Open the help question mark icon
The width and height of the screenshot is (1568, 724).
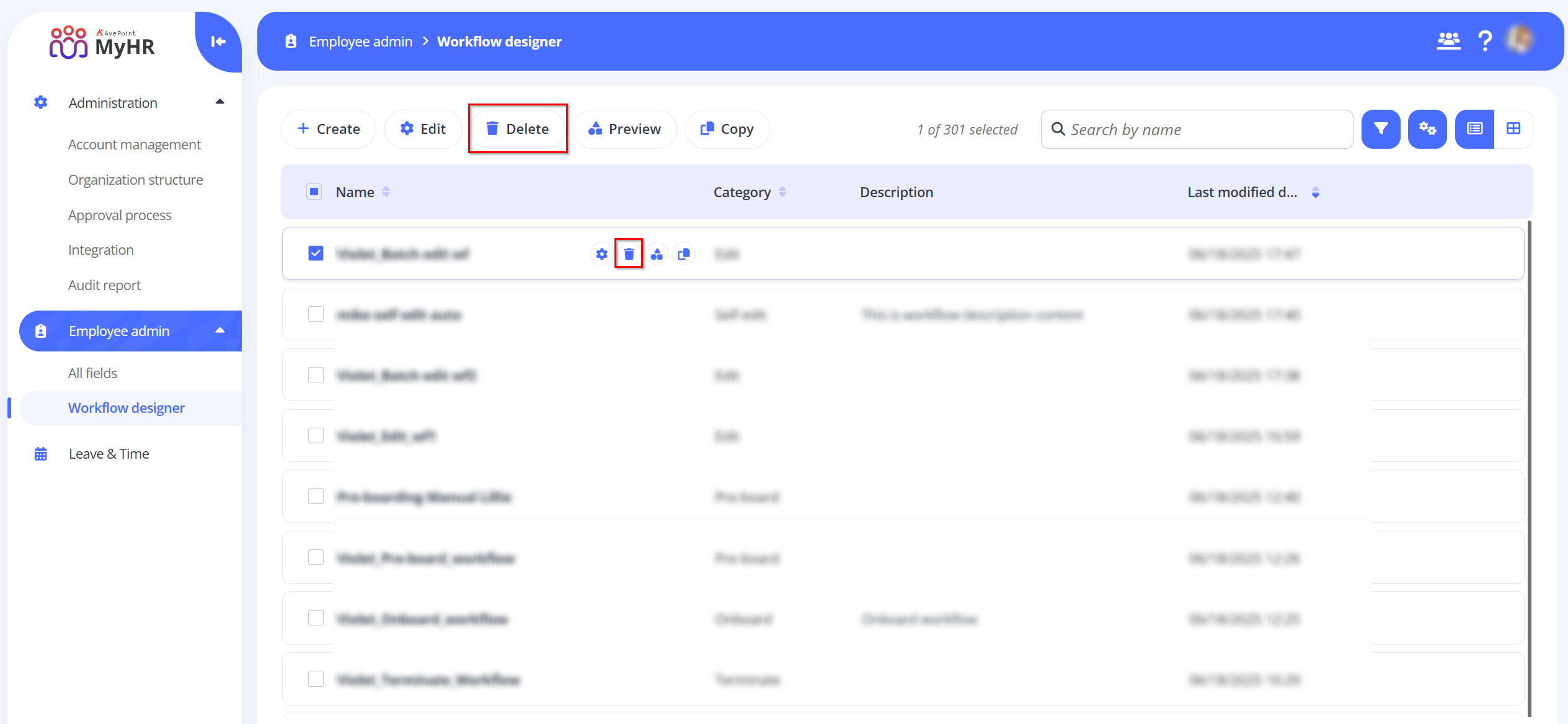coord(1485,41)
